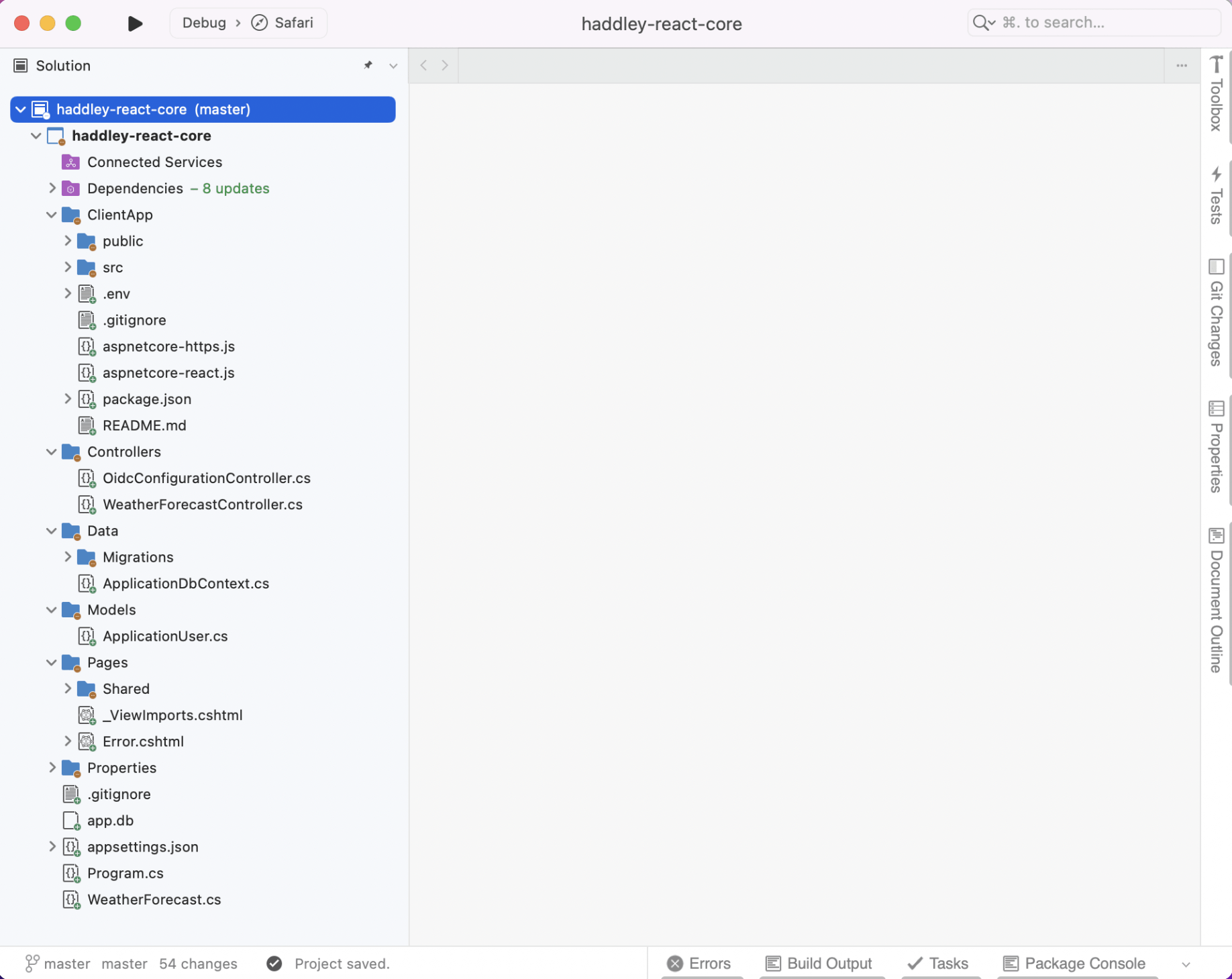Click the git branch icon in status bar

32,964
